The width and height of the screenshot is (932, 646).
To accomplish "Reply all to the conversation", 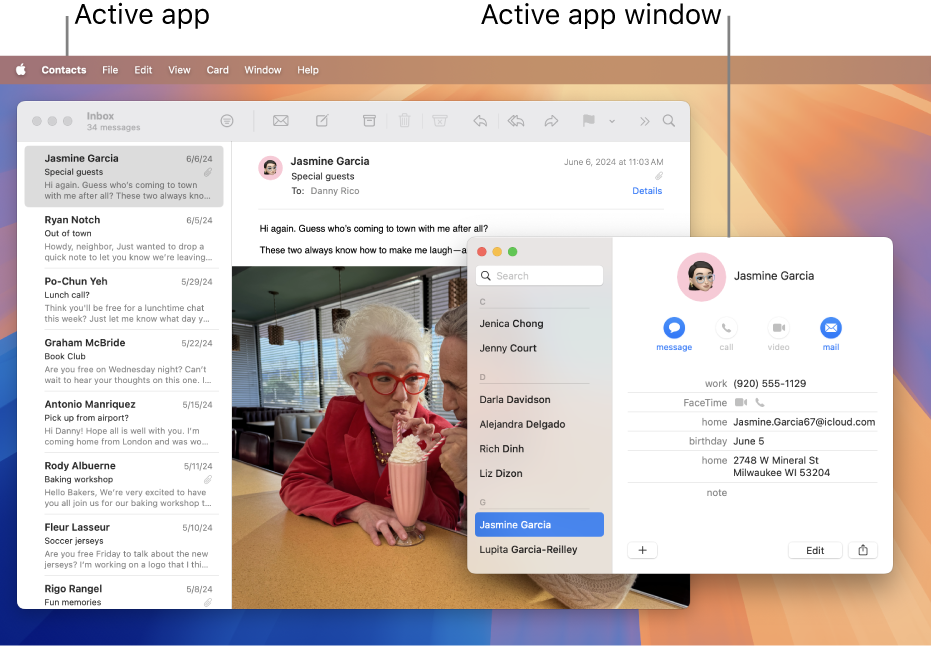I will pos(516,120).
